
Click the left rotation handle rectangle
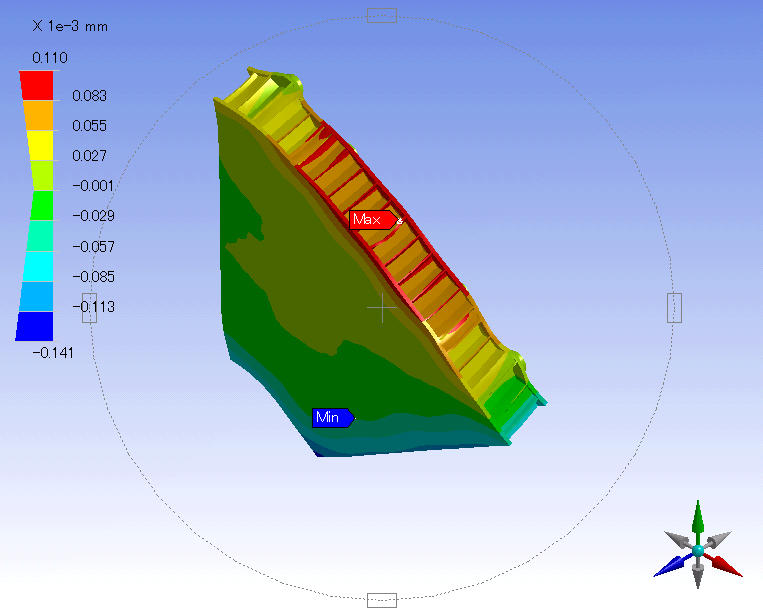point(90,308)
